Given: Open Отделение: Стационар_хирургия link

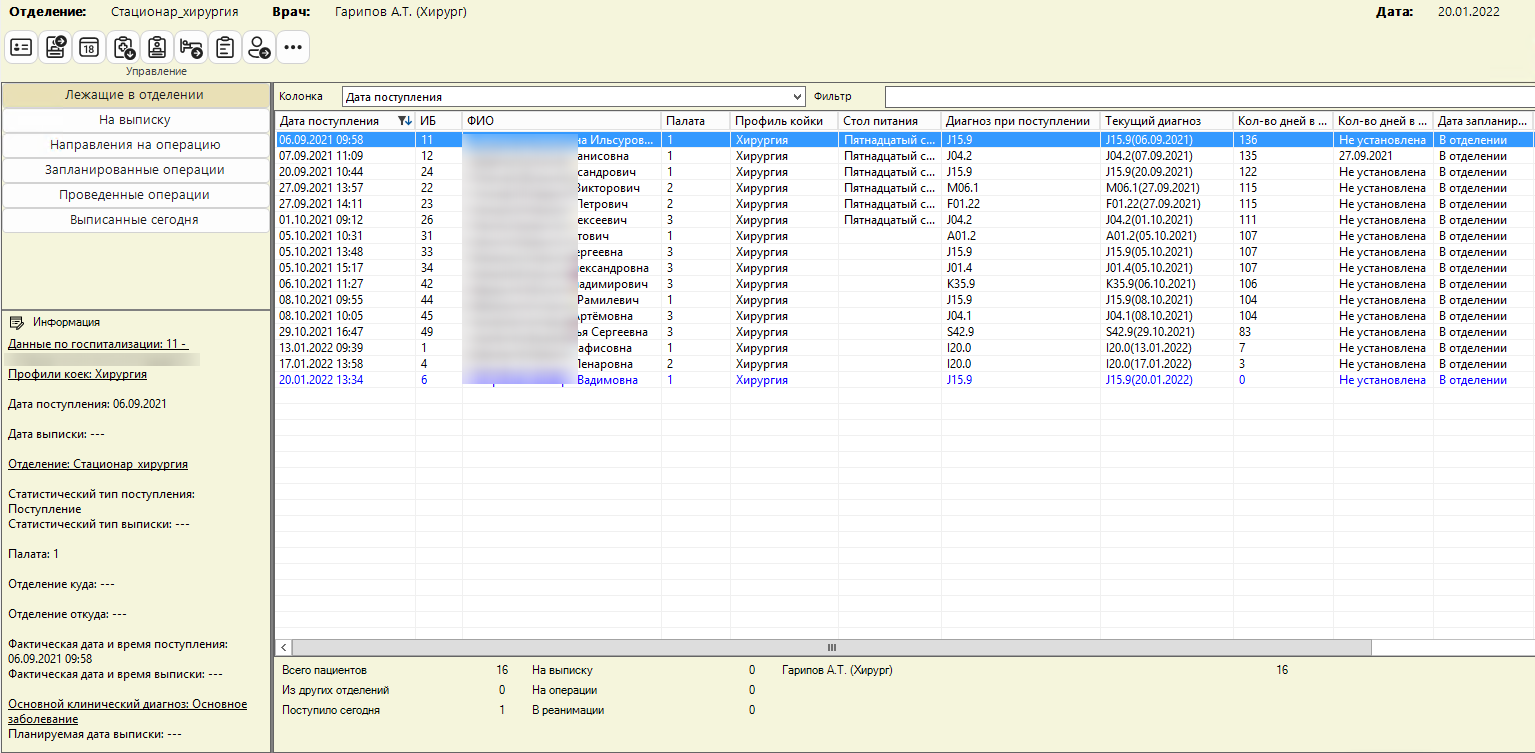Looking at the screenshot, I should pos(98,464).
